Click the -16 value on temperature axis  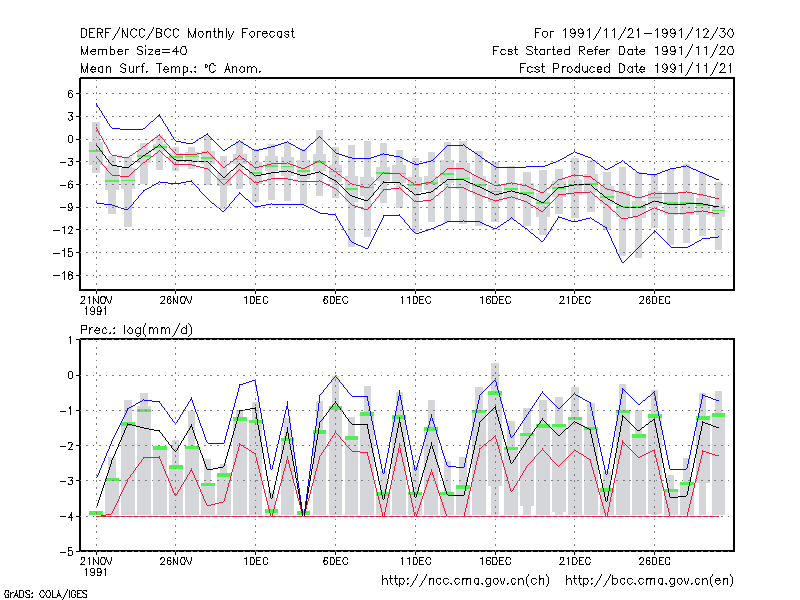coord(63,276)
